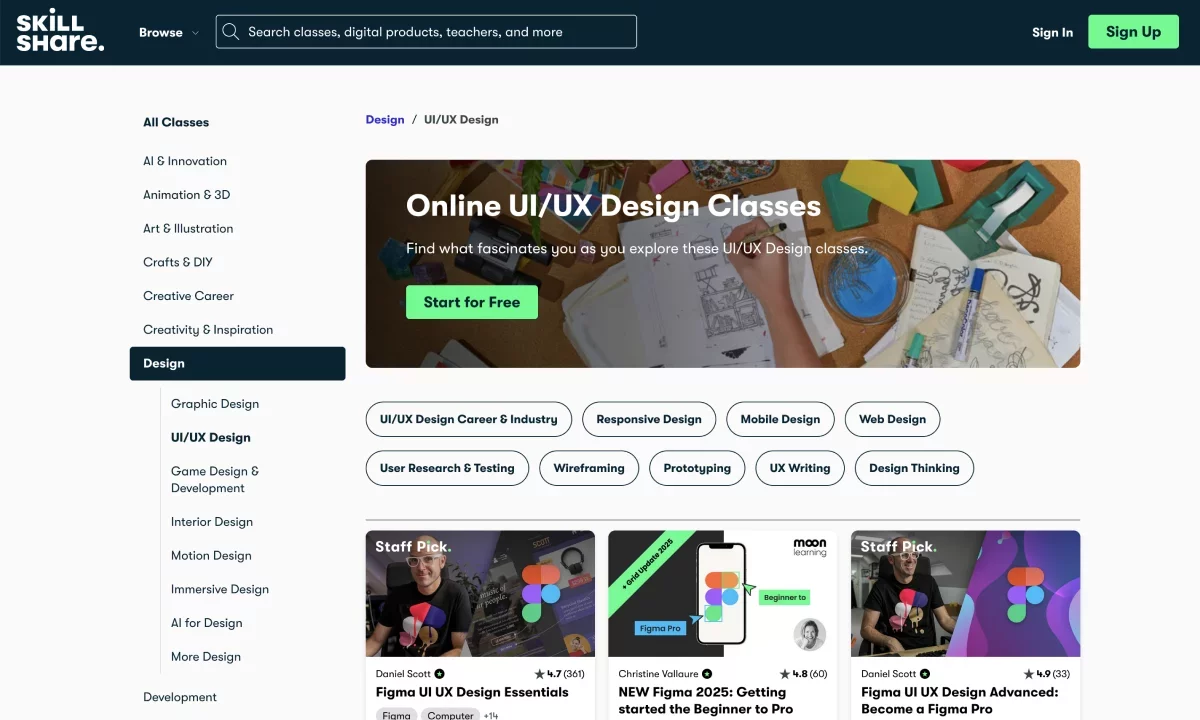The image size is (1200, 720).
Task: Open the Animation & 3D category
Action: pyautogui.click(x=187, y=195)
